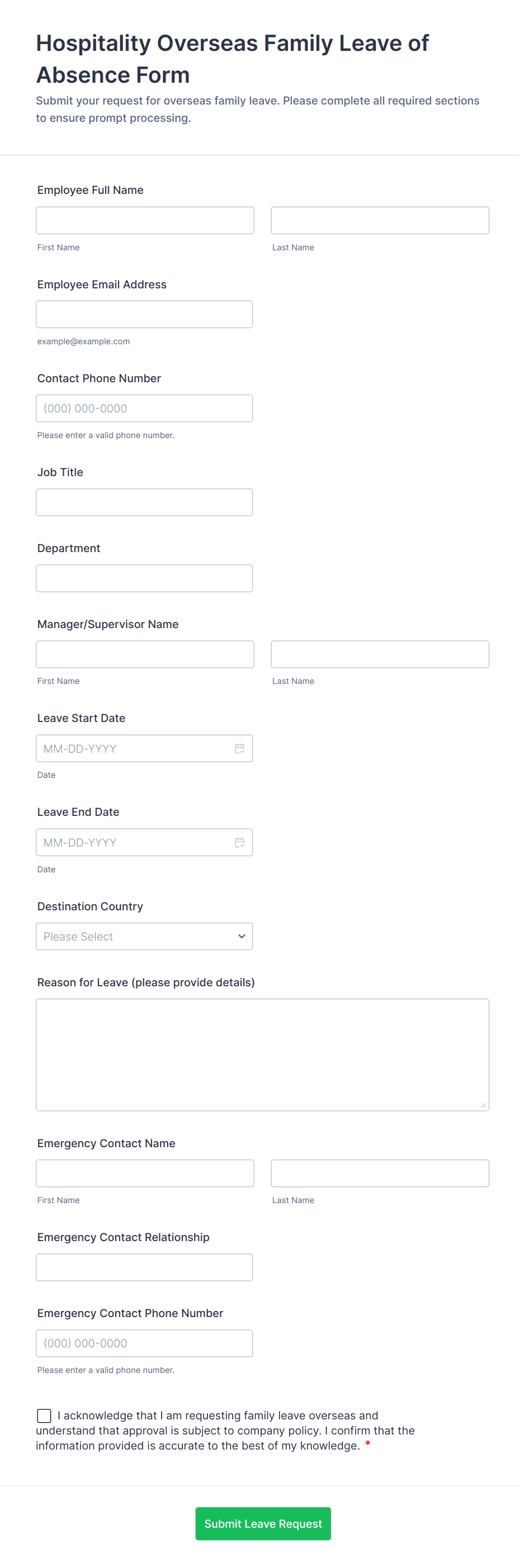Click Emergency Contact Last Name field
The height and width of the screenshot is (1568, 520).
click(379, 1173)
